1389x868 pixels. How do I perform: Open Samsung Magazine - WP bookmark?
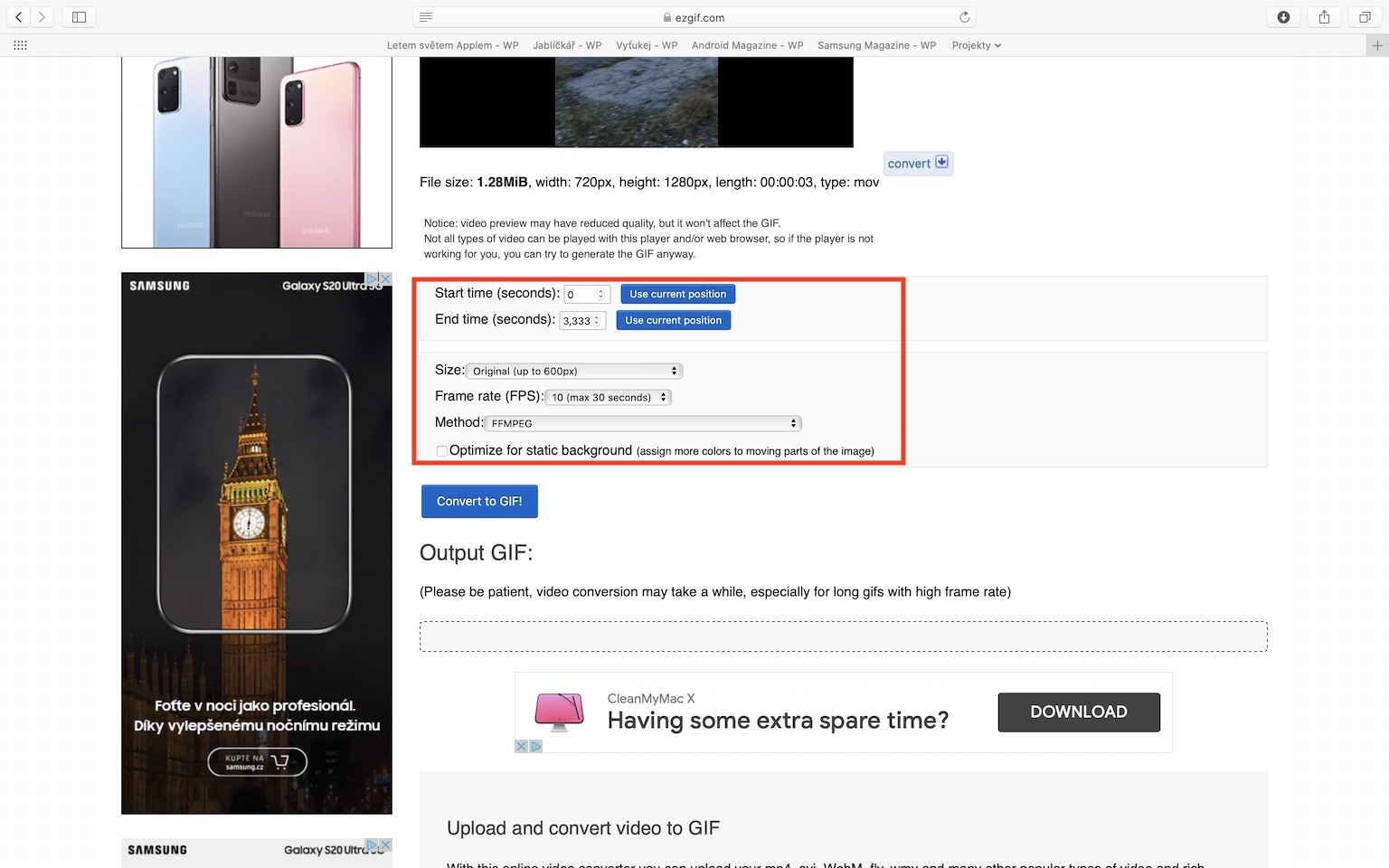point(876,45)
